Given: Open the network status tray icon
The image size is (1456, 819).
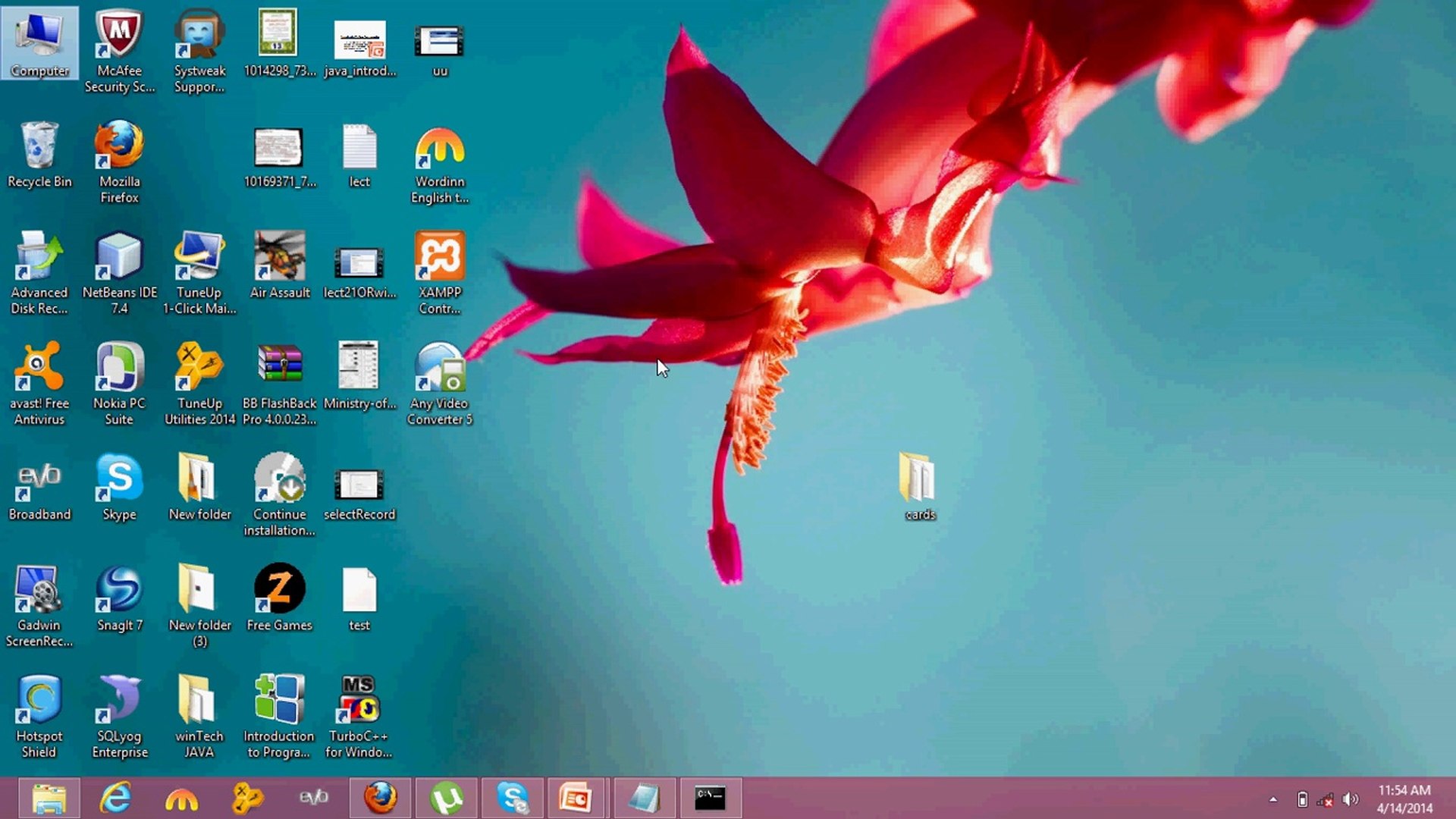Looking at the screenshot, I should point(1326,799).
